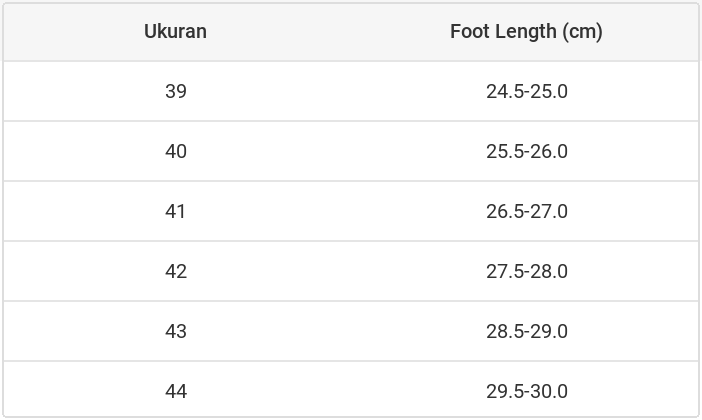Click the 25.5-26.0 foot length cell
This screenshot has width=702, height=420.
(527, 151)
